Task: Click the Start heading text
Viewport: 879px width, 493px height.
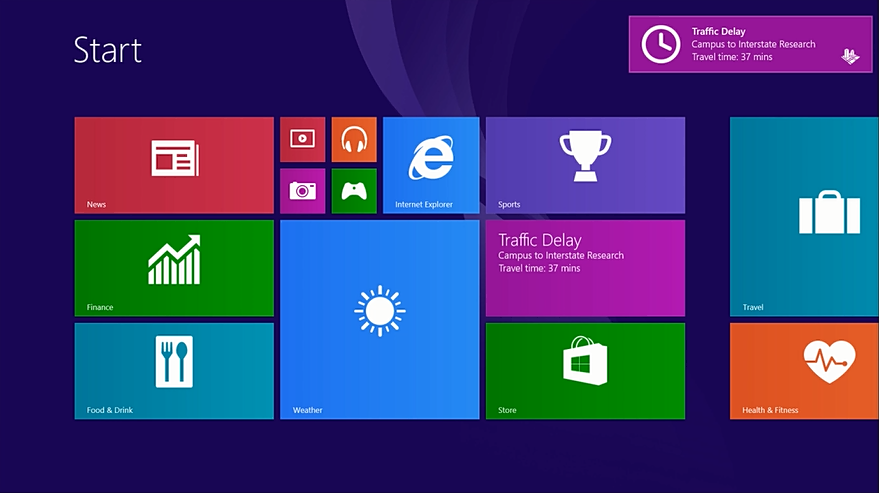Action: point(108,50)
